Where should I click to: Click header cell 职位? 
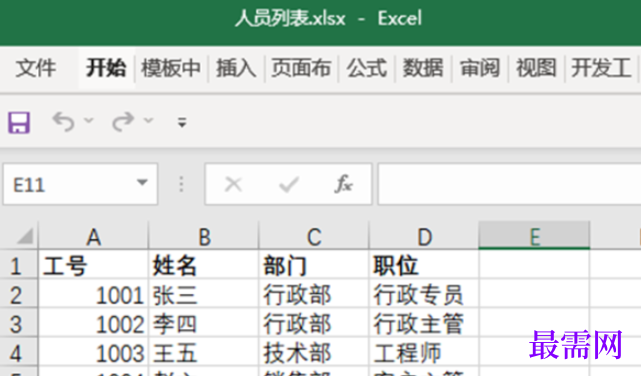(x=424, y=265)
